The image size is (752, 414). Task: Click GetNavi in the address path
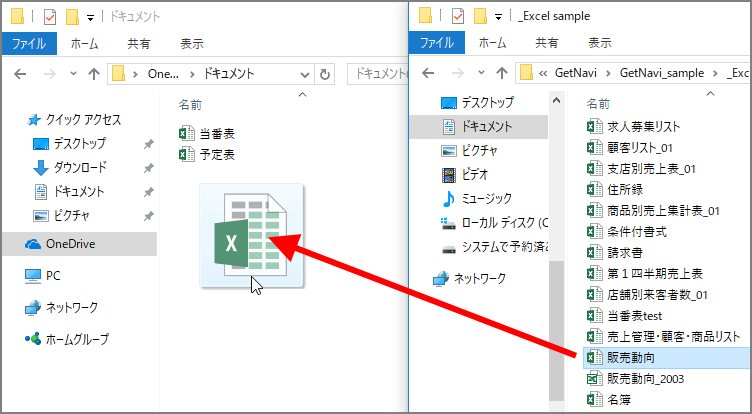[576, 73]
